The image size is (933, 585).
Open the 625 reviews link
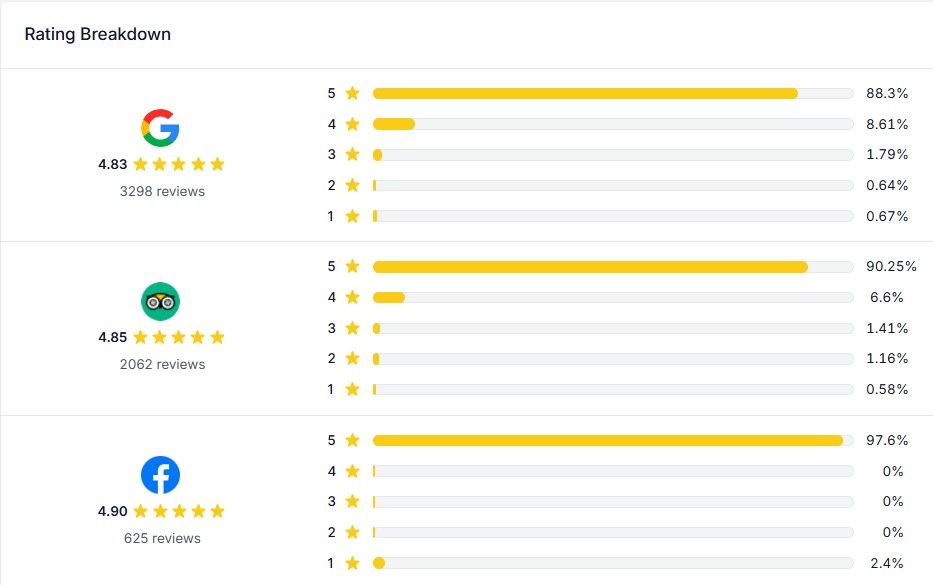point(162,538)
